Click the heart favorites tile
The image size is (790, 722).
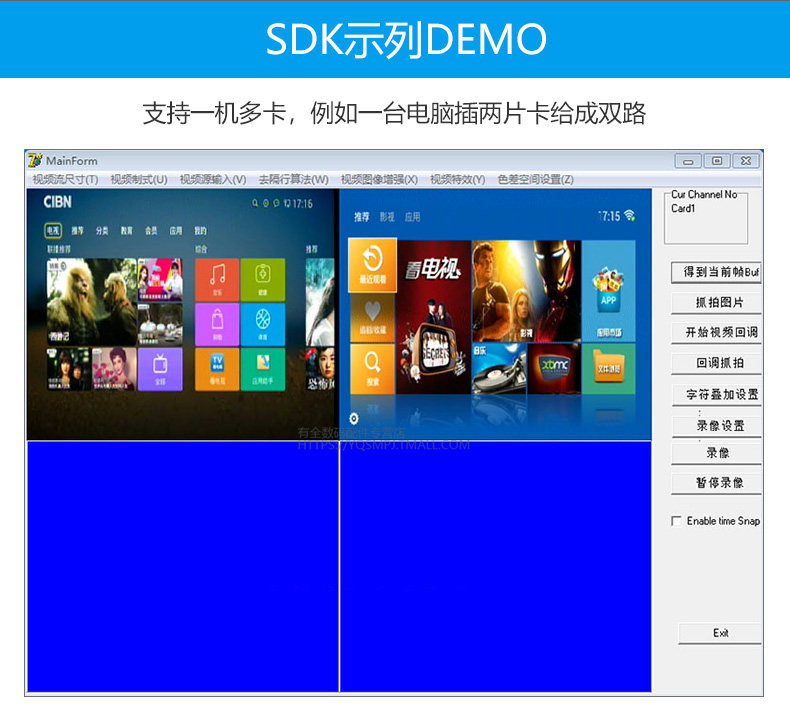click(x=372, y=317)
